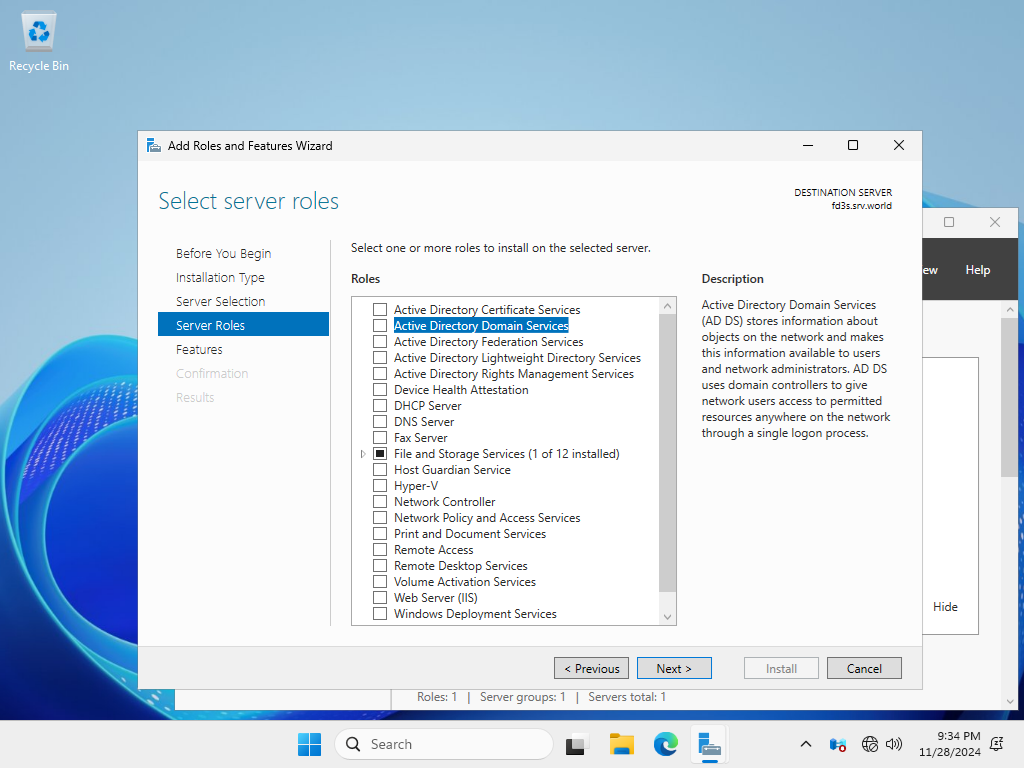Open the Start menu
This screenshot has width=1024, height=768.
[309, 744]
